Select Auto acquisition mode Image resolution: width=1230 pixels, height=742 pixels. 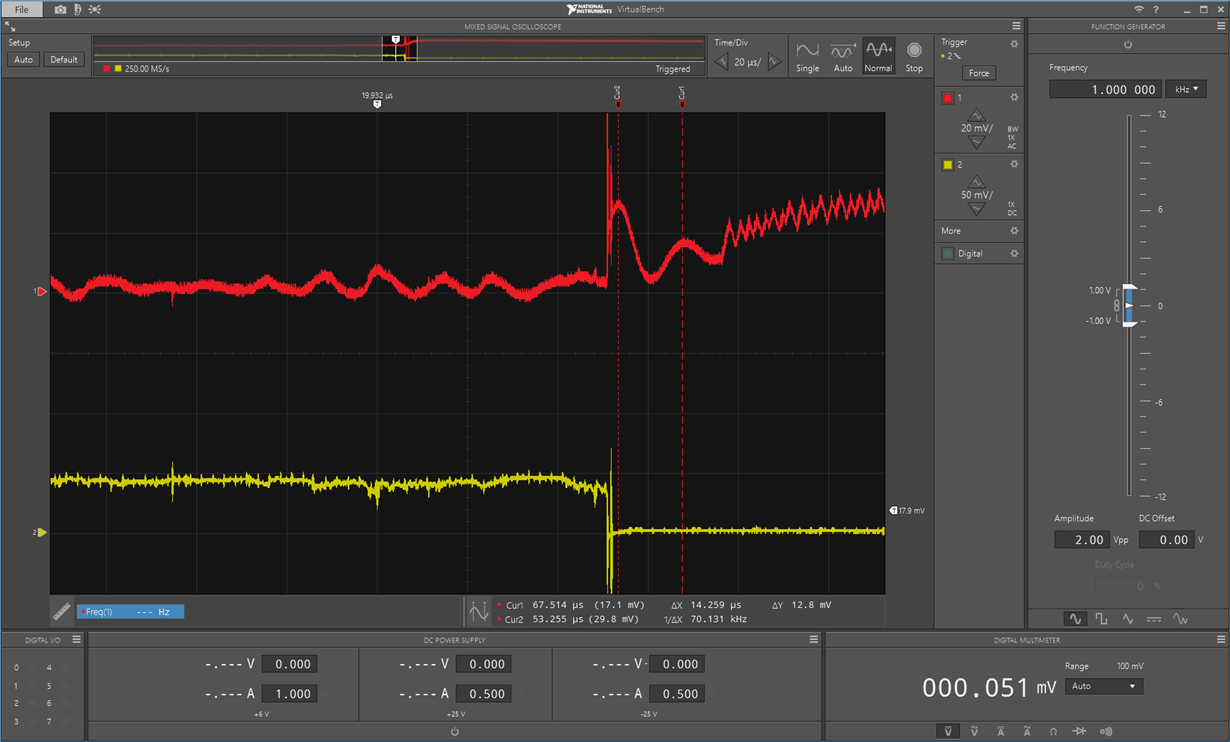[843, 57]
